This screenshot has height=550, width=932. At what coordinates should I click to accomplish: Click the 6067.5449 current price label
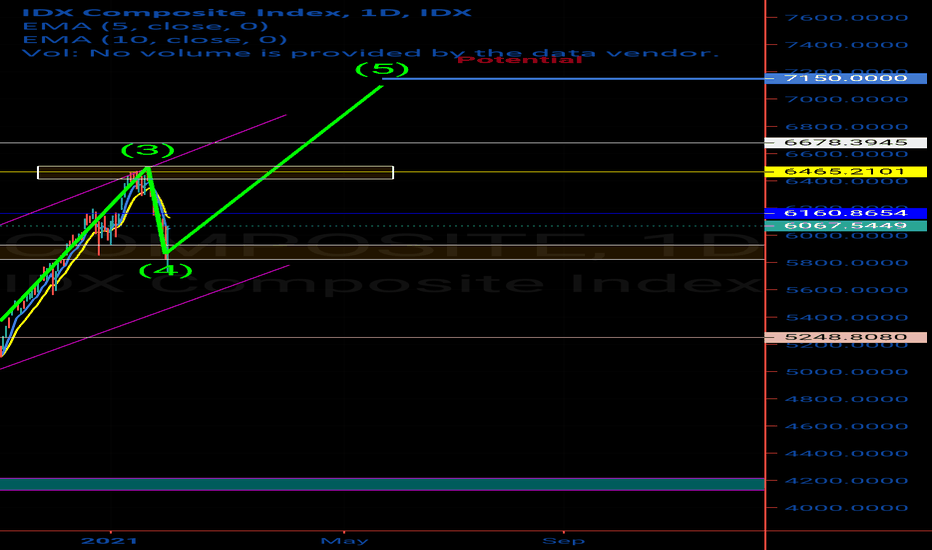846,226
